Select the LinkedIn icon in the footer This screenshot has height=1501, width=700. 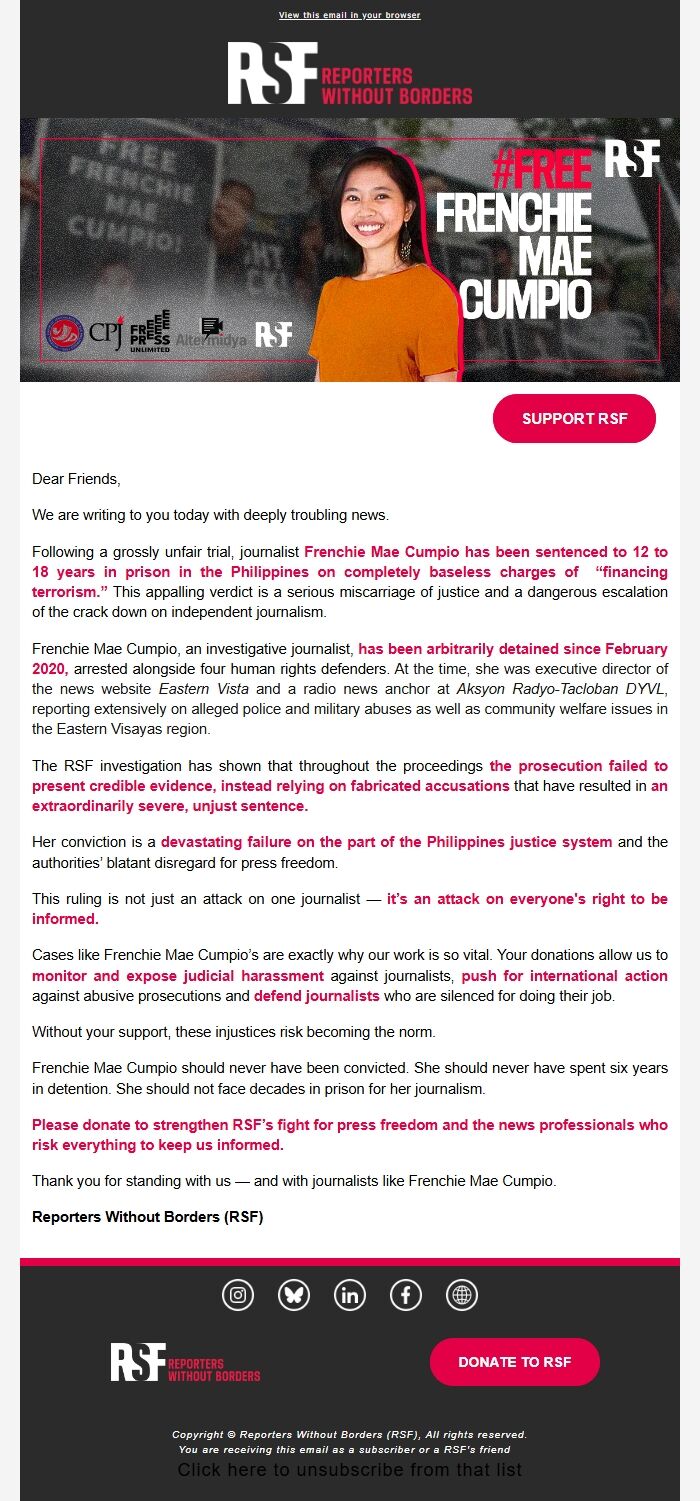[349, 1295]
